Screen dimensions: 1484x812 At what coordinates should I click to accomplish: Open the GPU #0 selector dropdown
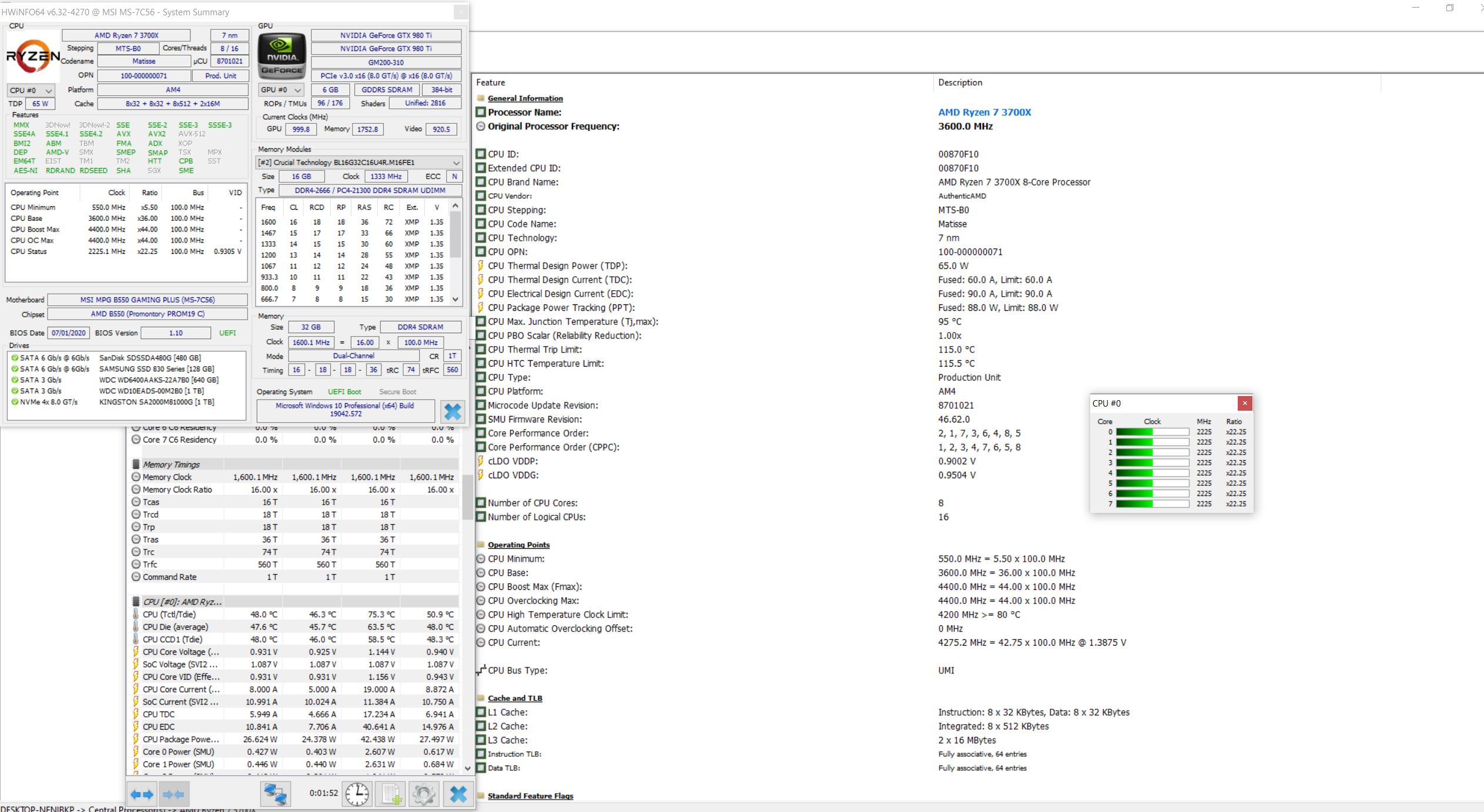click(282, 90)
